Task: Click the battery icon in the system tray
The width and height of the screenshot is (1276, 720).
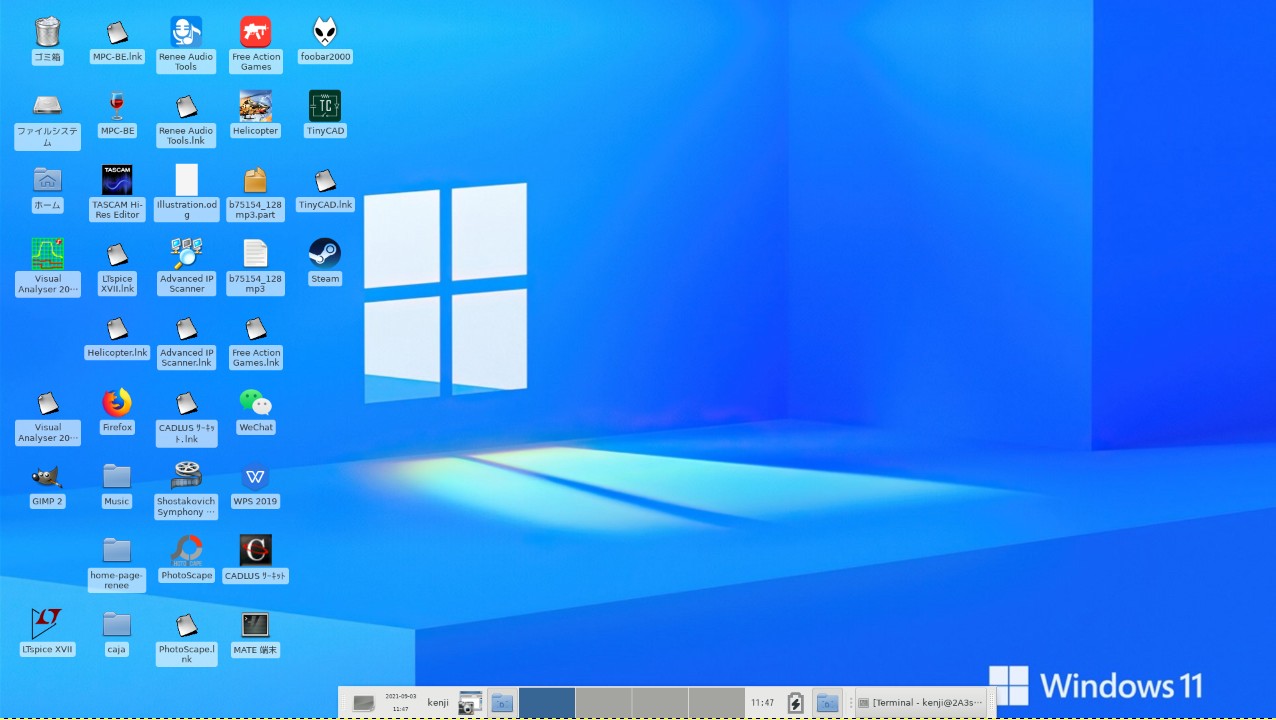Action: [795, 702]
